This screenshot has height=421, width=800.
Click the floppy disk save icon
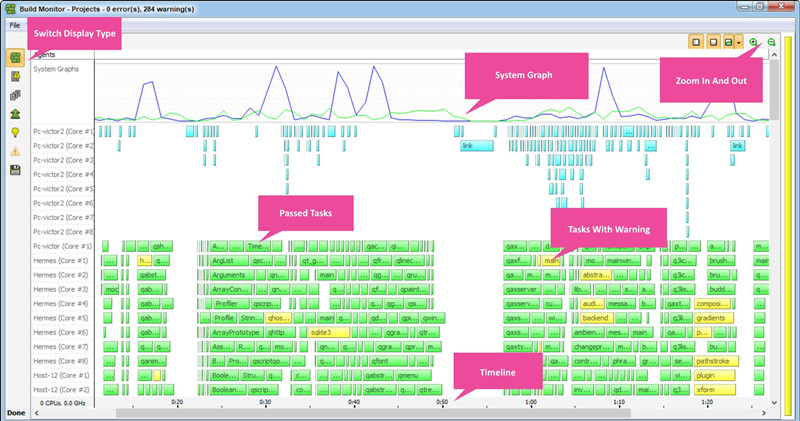pyautogui.click(x=15, y=170)
